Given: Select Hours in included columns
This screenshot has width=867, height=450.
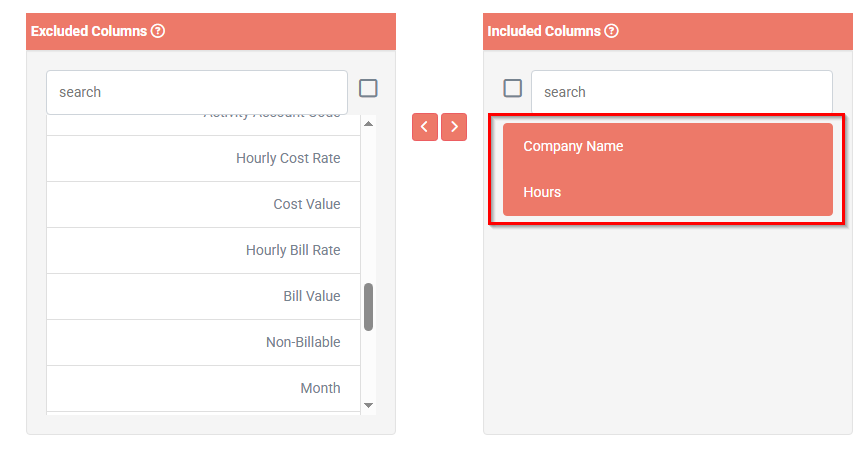Looking at the screenshot, I should click(667, 192).
